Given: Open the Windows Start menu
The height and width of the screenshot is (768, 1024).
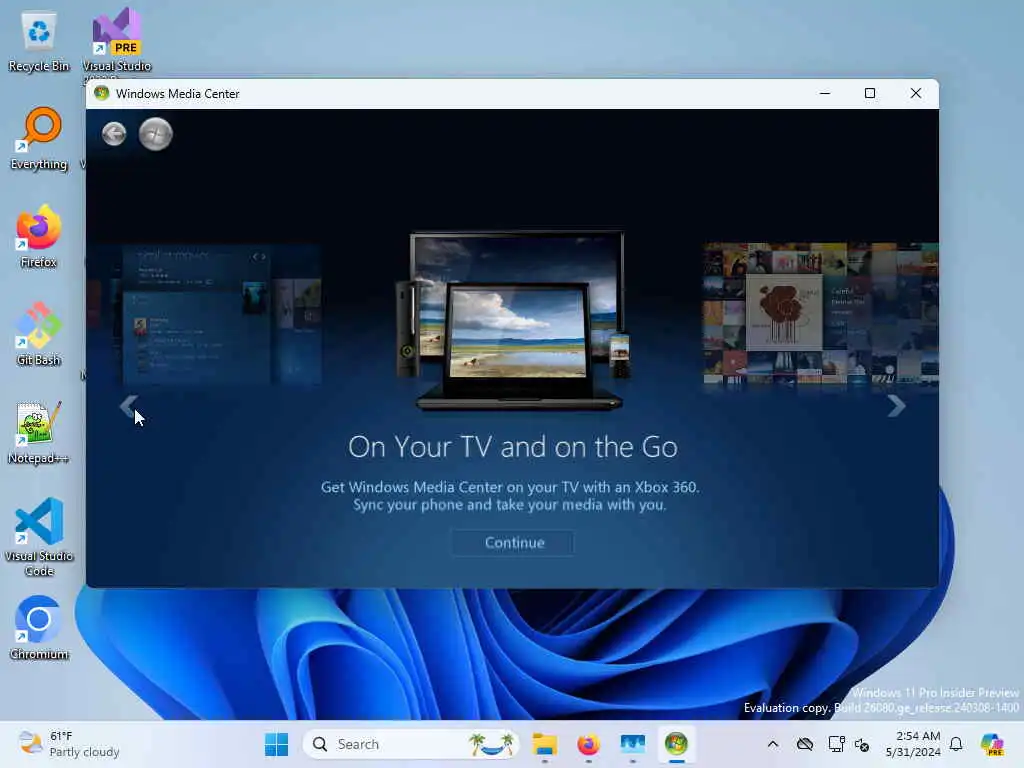Looking at the screenshot, I should click(276, 744).
